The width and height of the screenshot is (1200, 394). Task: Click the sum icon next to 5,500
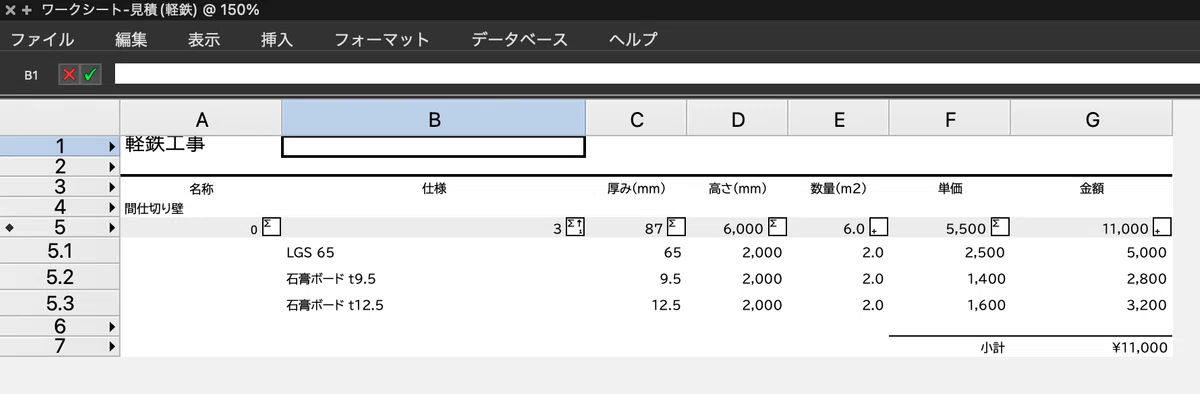tap(1000, 226)
